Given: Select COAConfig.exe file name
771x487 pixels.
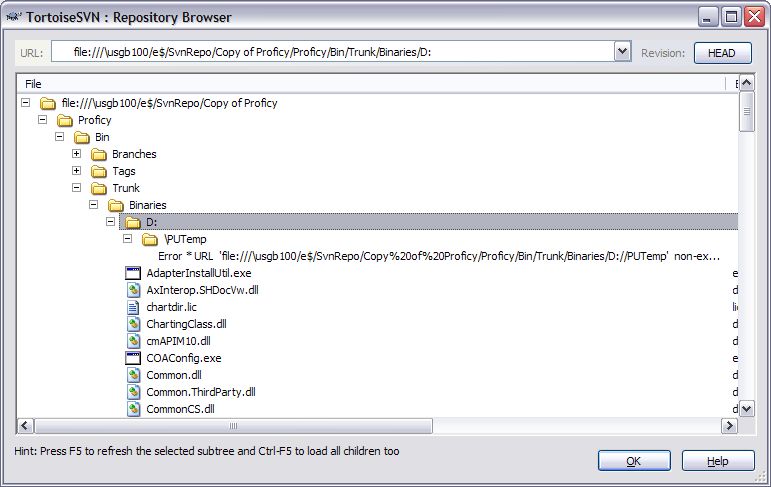Looking at the screenshot, I should tap(184, 358).
